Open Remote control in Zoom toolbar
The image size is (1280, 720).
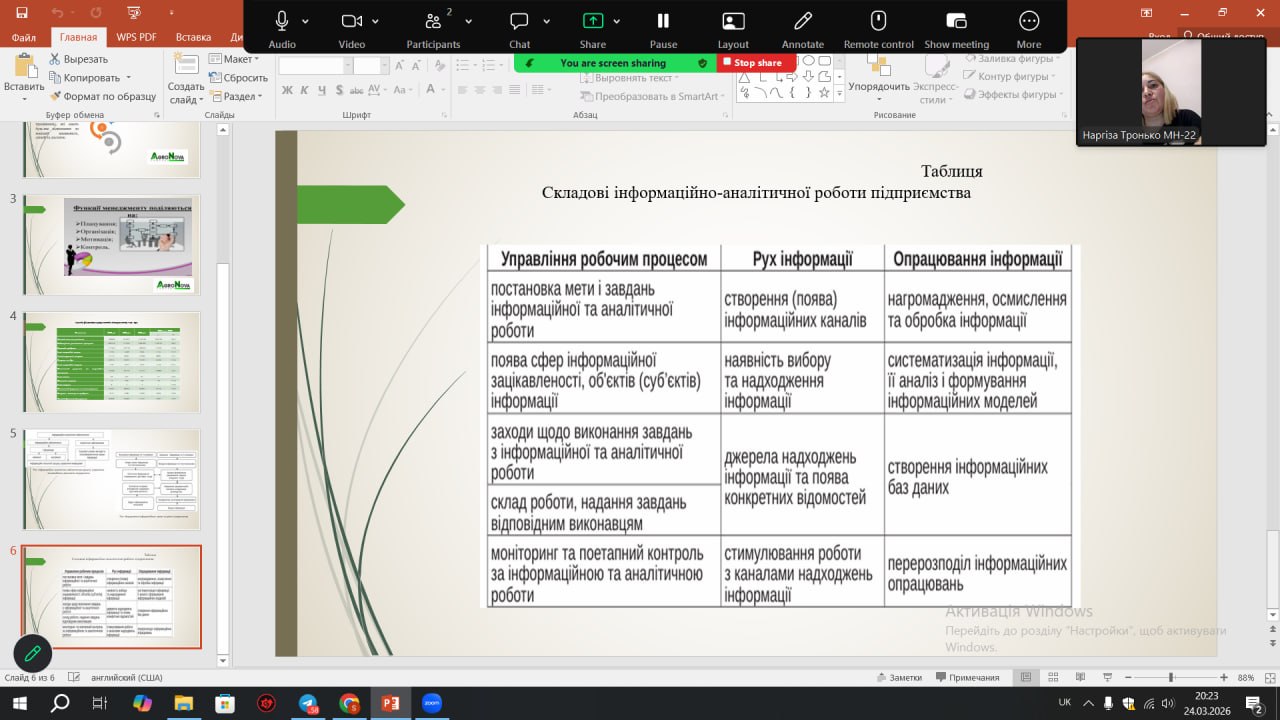point(878,22)
